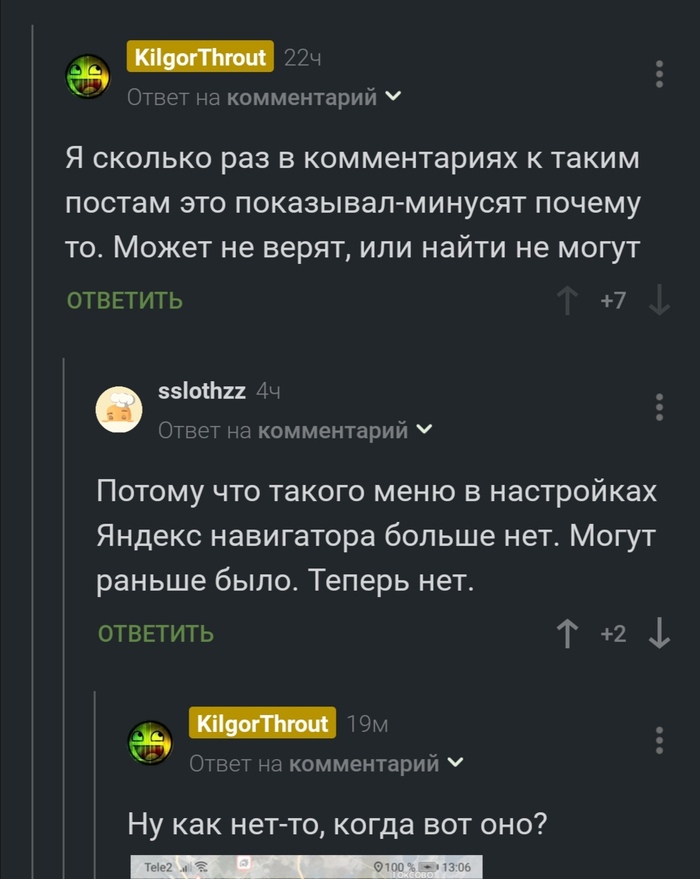Upvote KilgorThrout's comment rated +7
Viewport: 700px width, 879px height.
coord(568,300)
